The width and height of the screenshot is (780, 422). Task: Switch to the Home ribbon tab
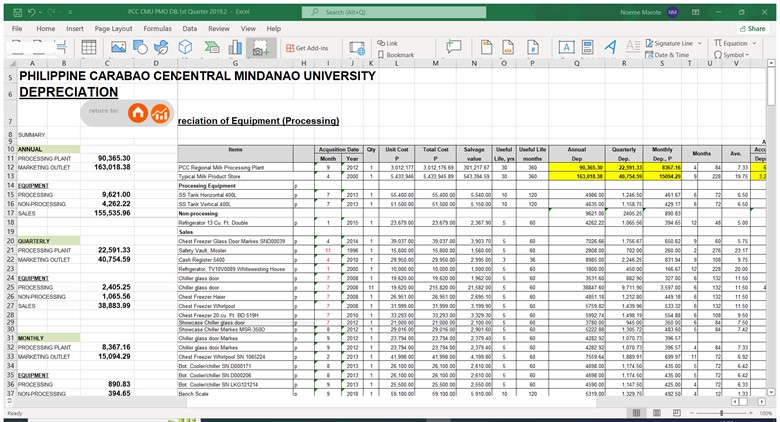click(46, 28)
